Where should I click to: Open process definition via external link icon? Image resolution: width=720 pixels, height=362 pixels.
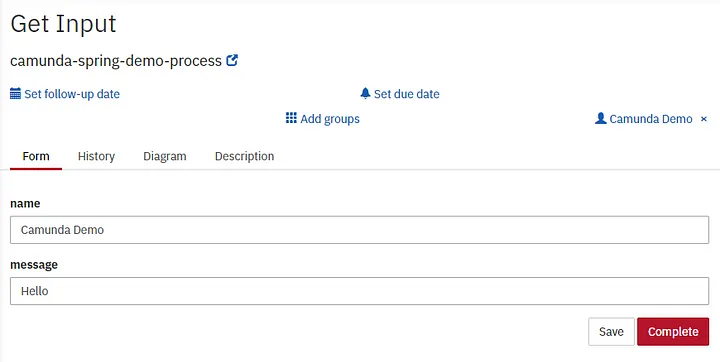[x=232, y=60]
